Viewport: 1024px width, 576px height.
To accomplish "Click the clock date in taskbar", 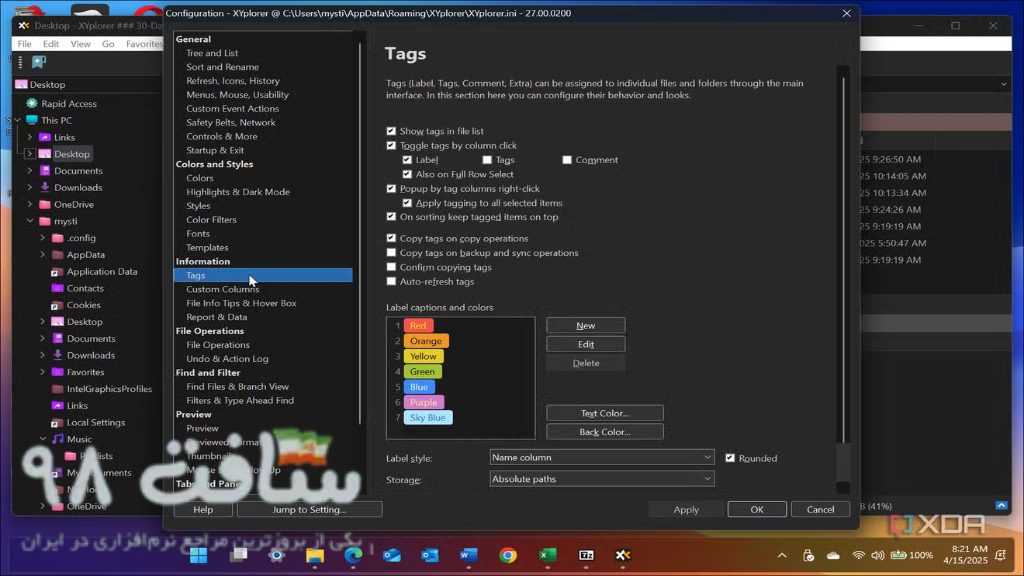I will click(x=965, y=554).
